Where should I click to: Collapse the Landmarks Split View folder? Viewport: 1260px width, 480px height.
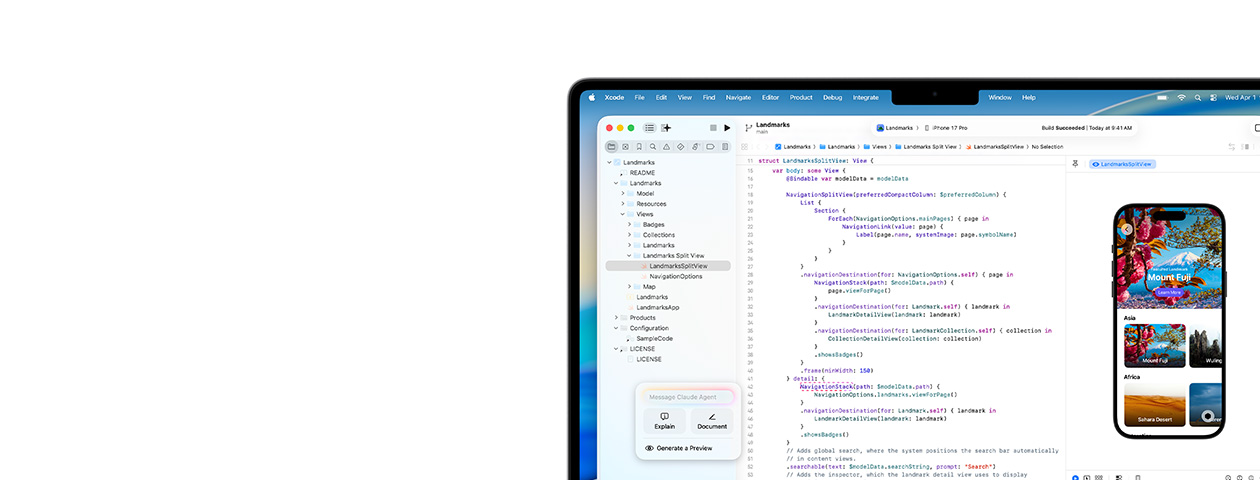pyautogui.click(x=629, y=255)
